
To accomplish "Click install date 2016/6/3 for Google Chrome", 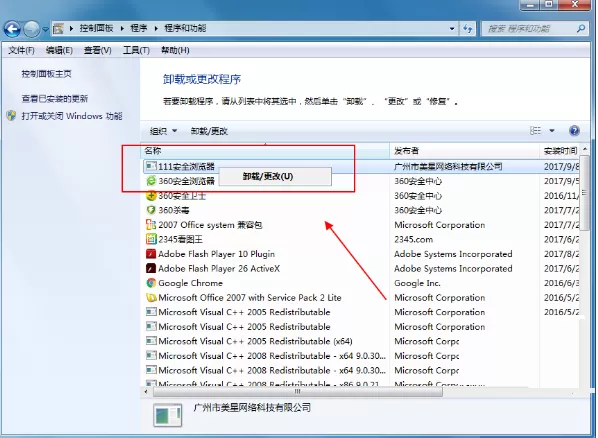I will (x=561, y=283).
